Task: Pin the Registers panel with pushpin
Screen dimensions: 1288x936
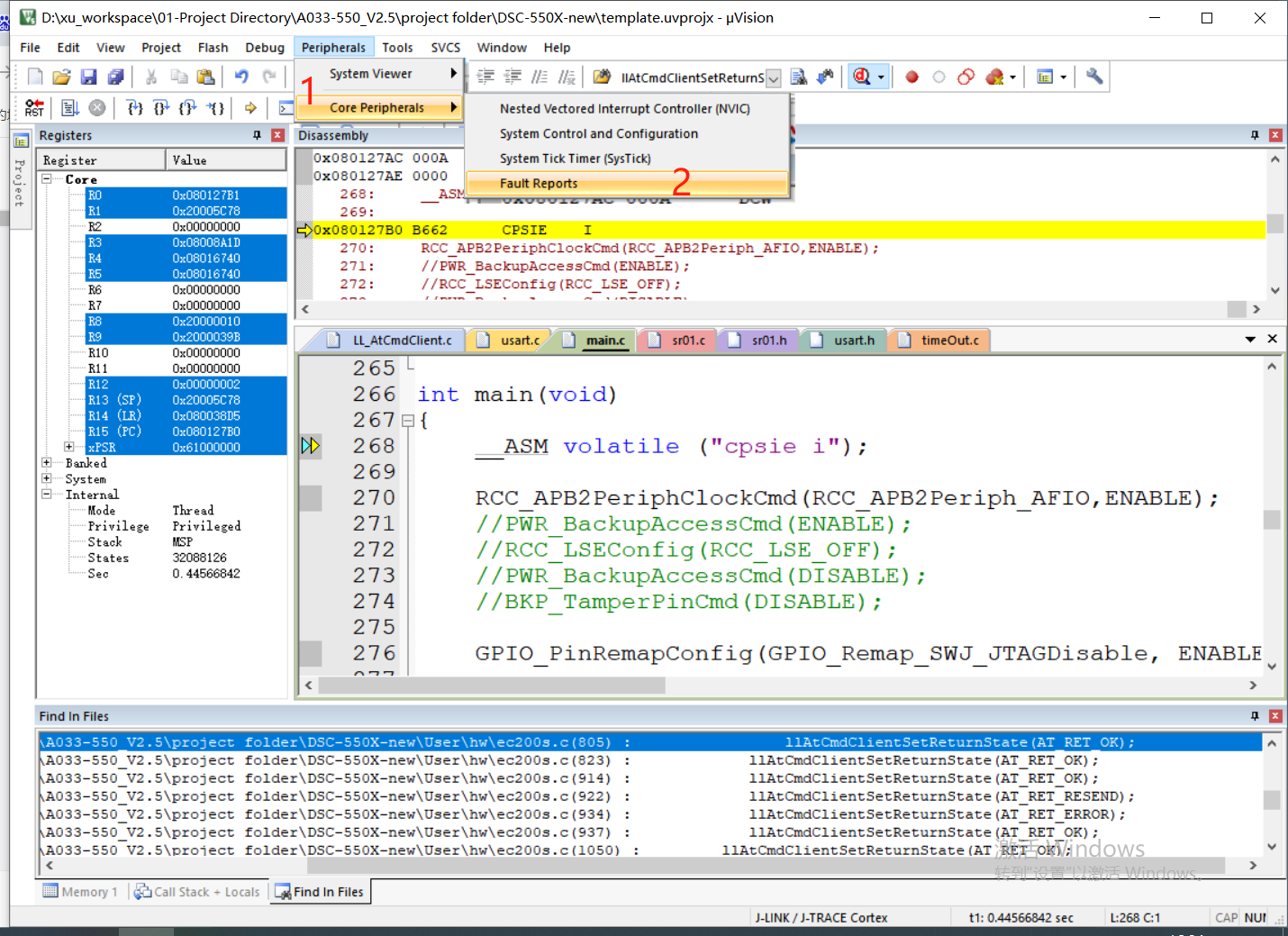Action: click(x=257, y=135)
